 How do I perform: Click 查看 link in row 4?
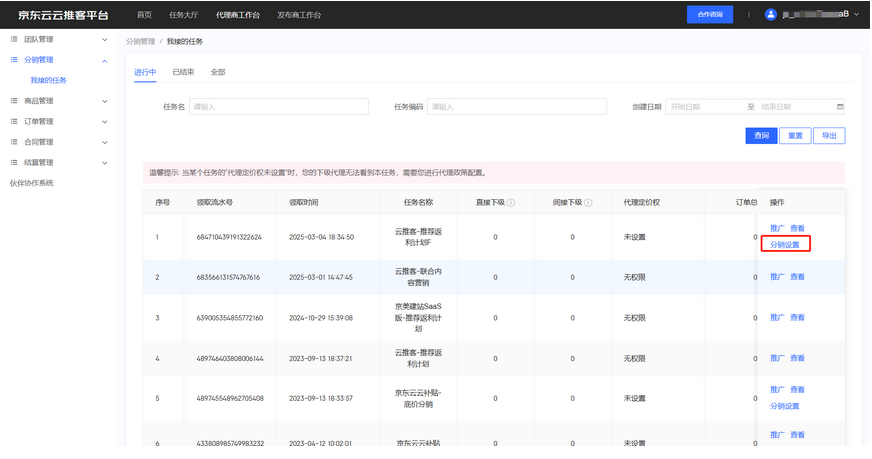[797, 358]
